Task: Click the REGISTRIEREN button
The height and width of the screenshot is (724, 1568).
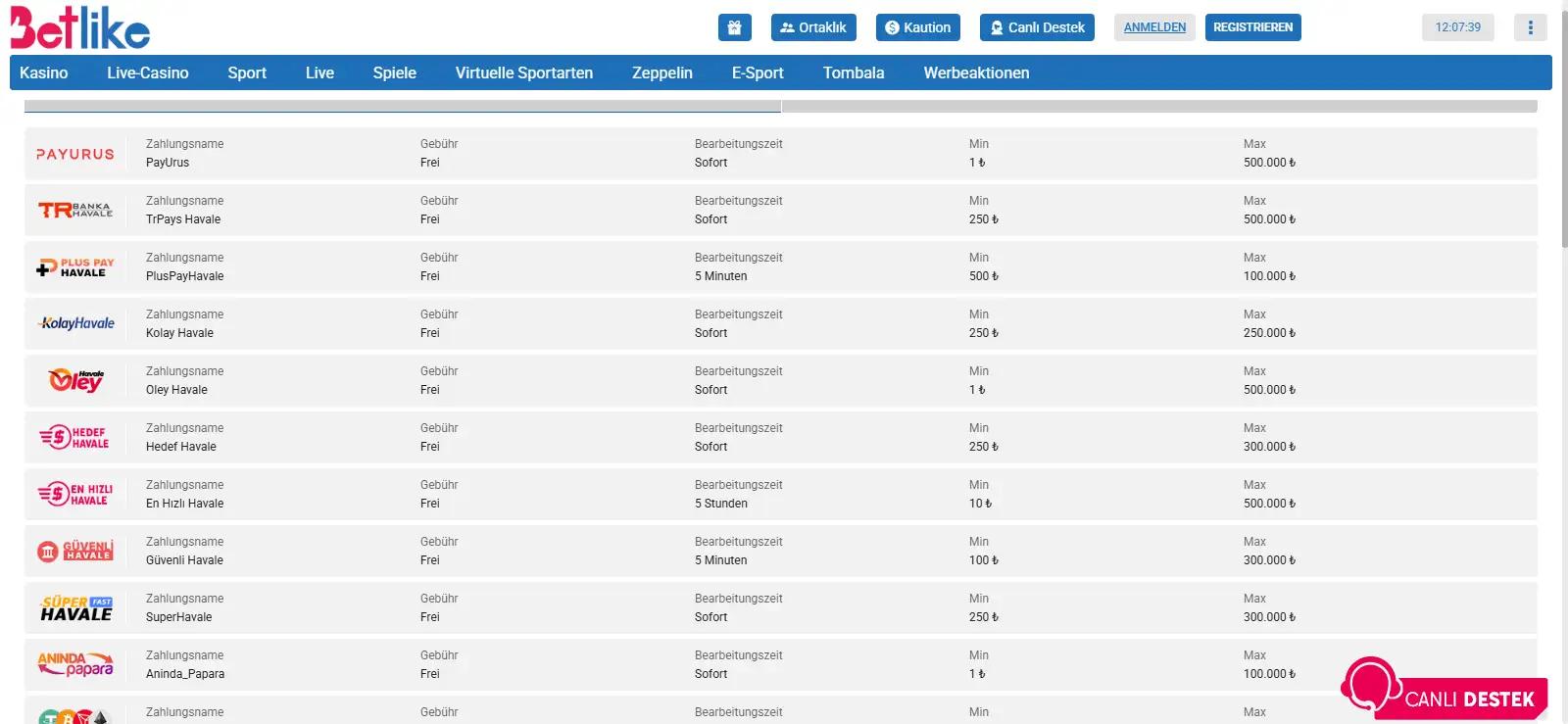Action: click(x=1252, y=27)
